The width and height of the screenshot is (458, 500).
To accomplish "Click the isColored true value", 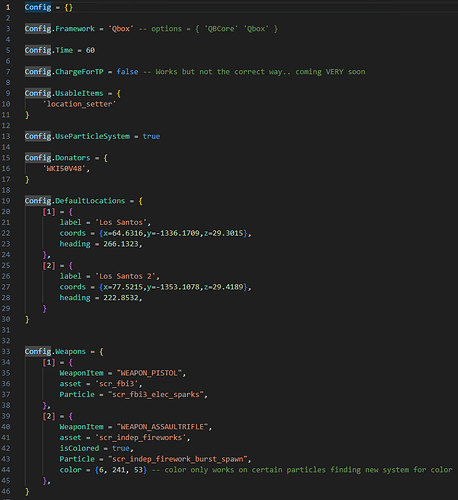I will click(121, 448).
